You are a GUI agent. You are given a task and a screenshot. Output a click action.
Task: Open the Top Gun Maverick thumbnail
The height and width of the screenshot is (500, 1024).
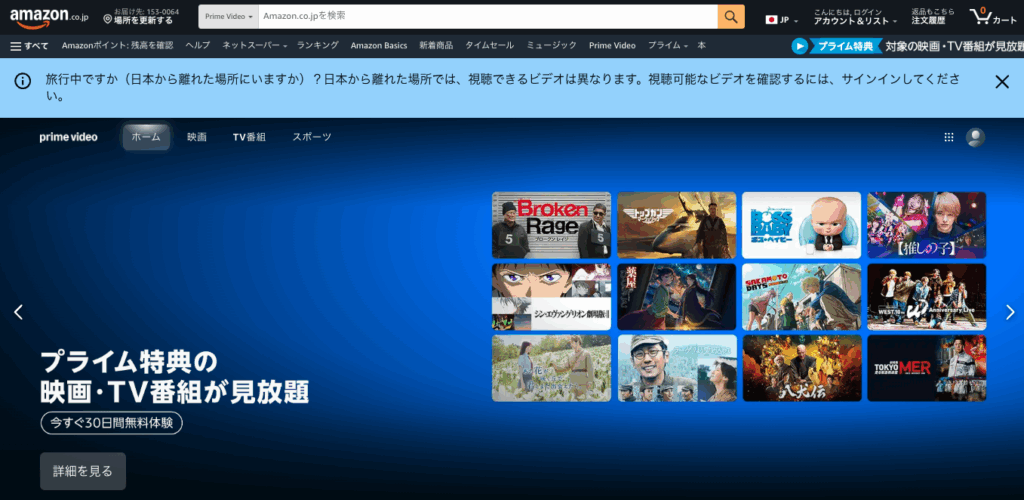(677, 225)
